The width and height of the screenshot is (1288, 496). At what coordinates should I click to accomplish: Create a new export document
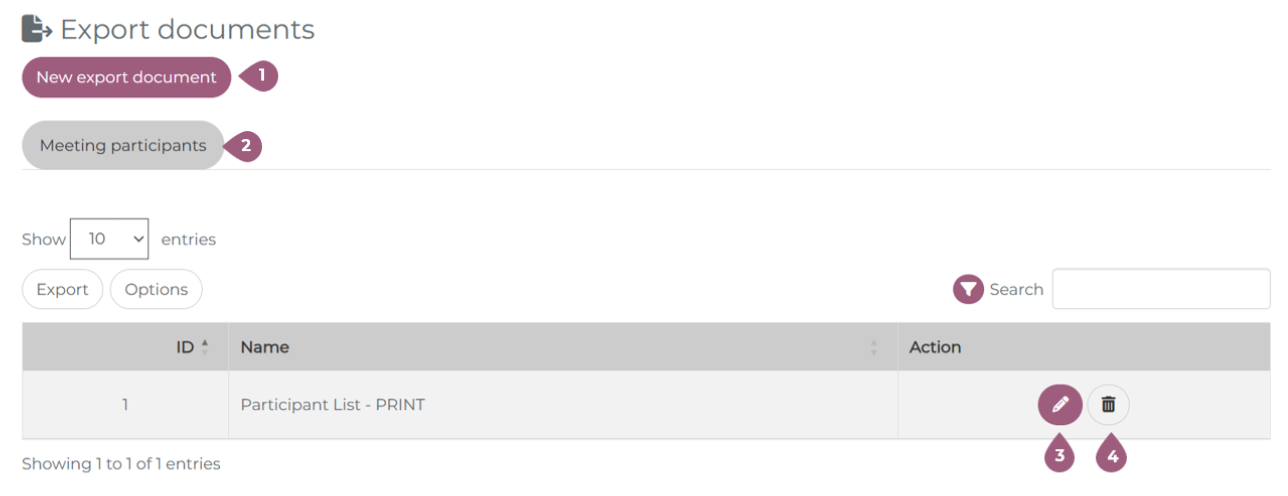click(x=126, y=77)
